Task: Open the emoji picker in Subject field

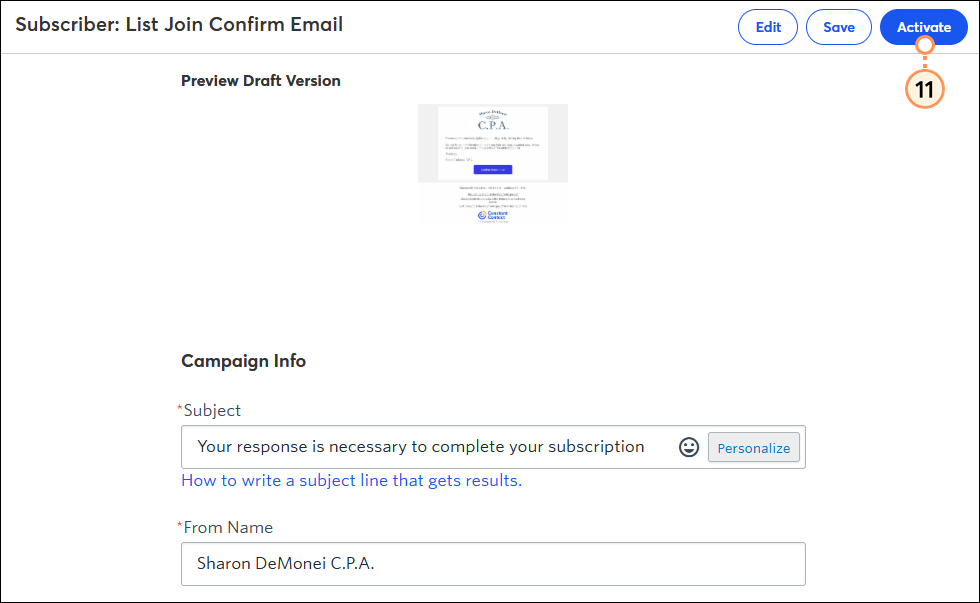Action: tap(689, 447)
